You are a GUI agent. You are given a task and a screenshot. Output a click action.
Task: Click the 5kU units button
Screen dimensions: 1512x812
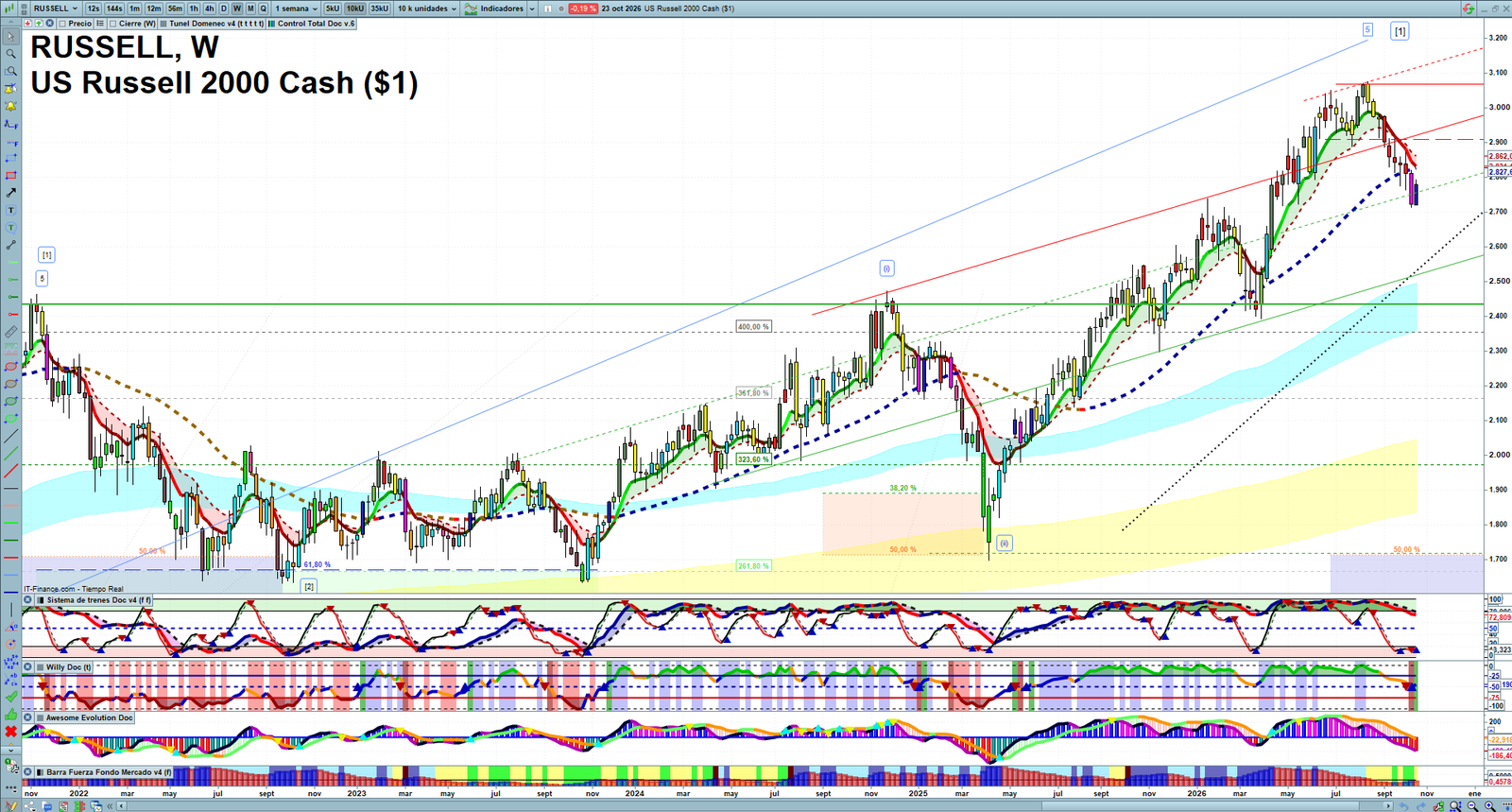[333, 9]
